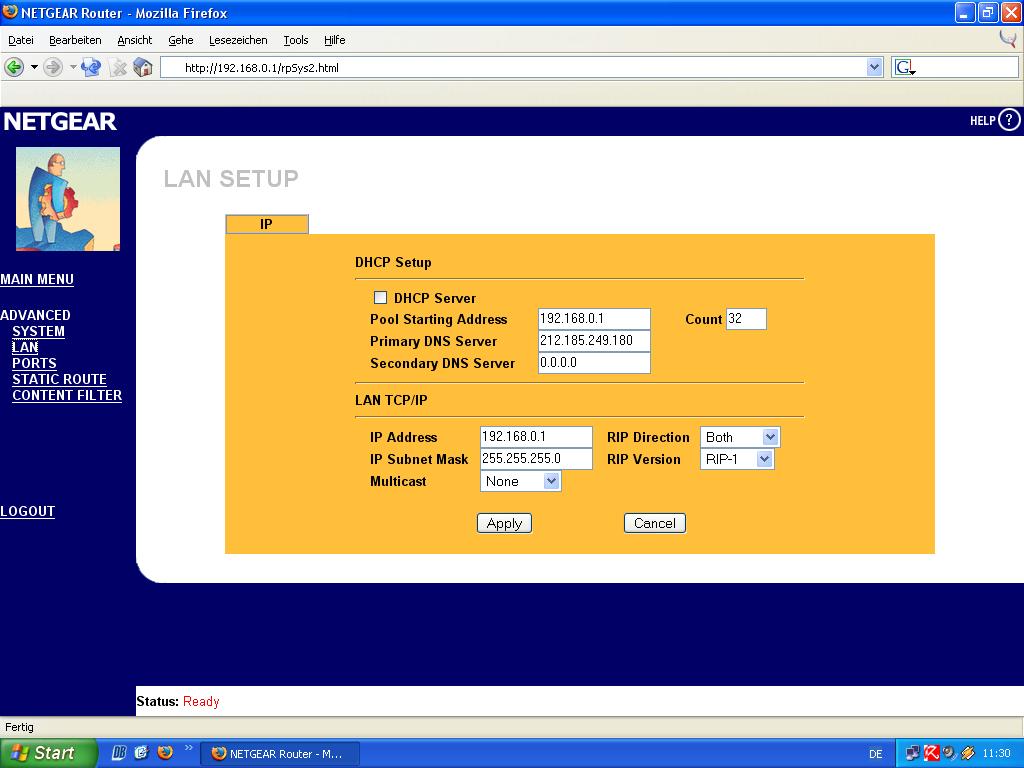Open the STATIC ROUTE link
Viewport: 1024px width, 768px height.
tap(59, 379)
